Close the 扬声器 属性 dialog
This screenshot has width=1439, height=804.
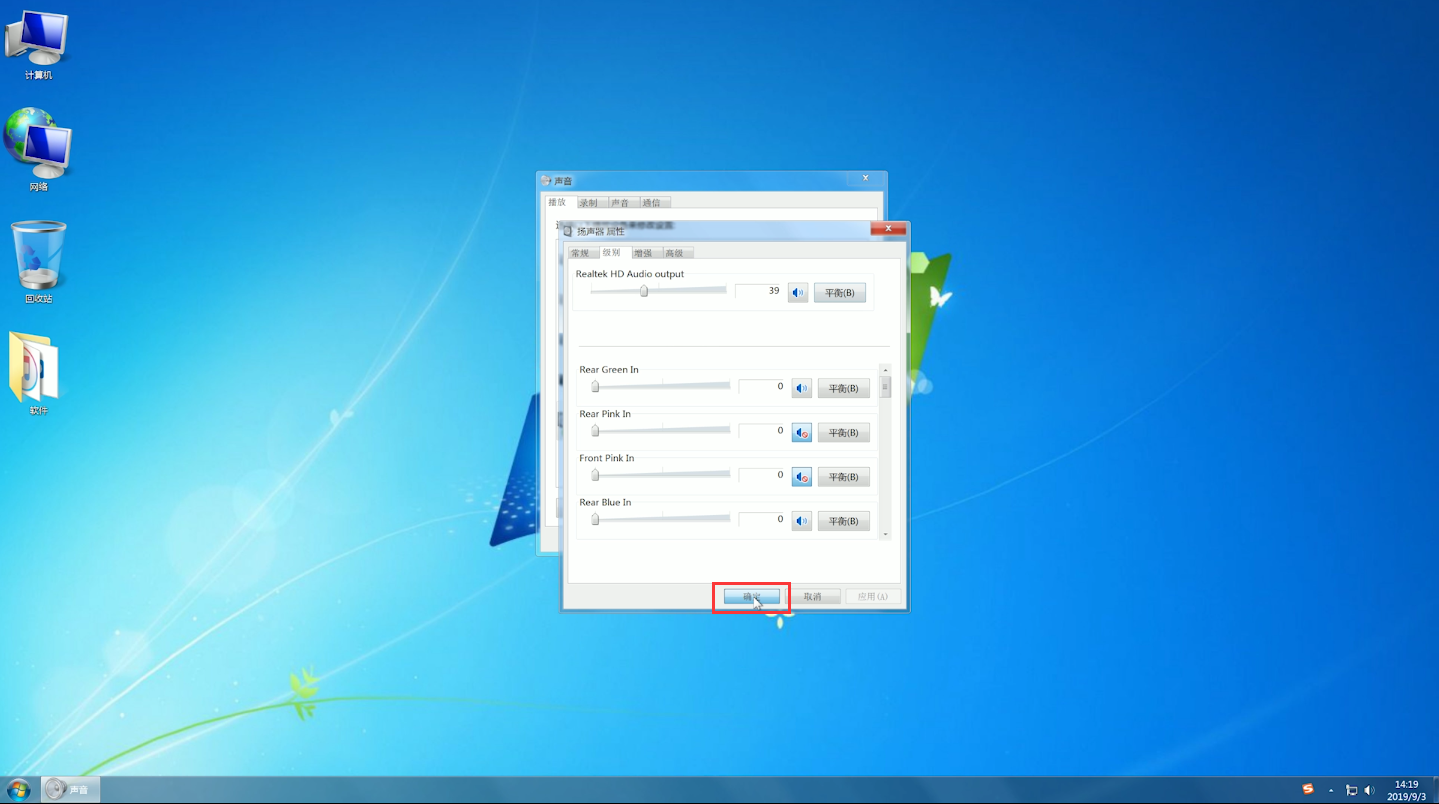click(x=888, y=229)
